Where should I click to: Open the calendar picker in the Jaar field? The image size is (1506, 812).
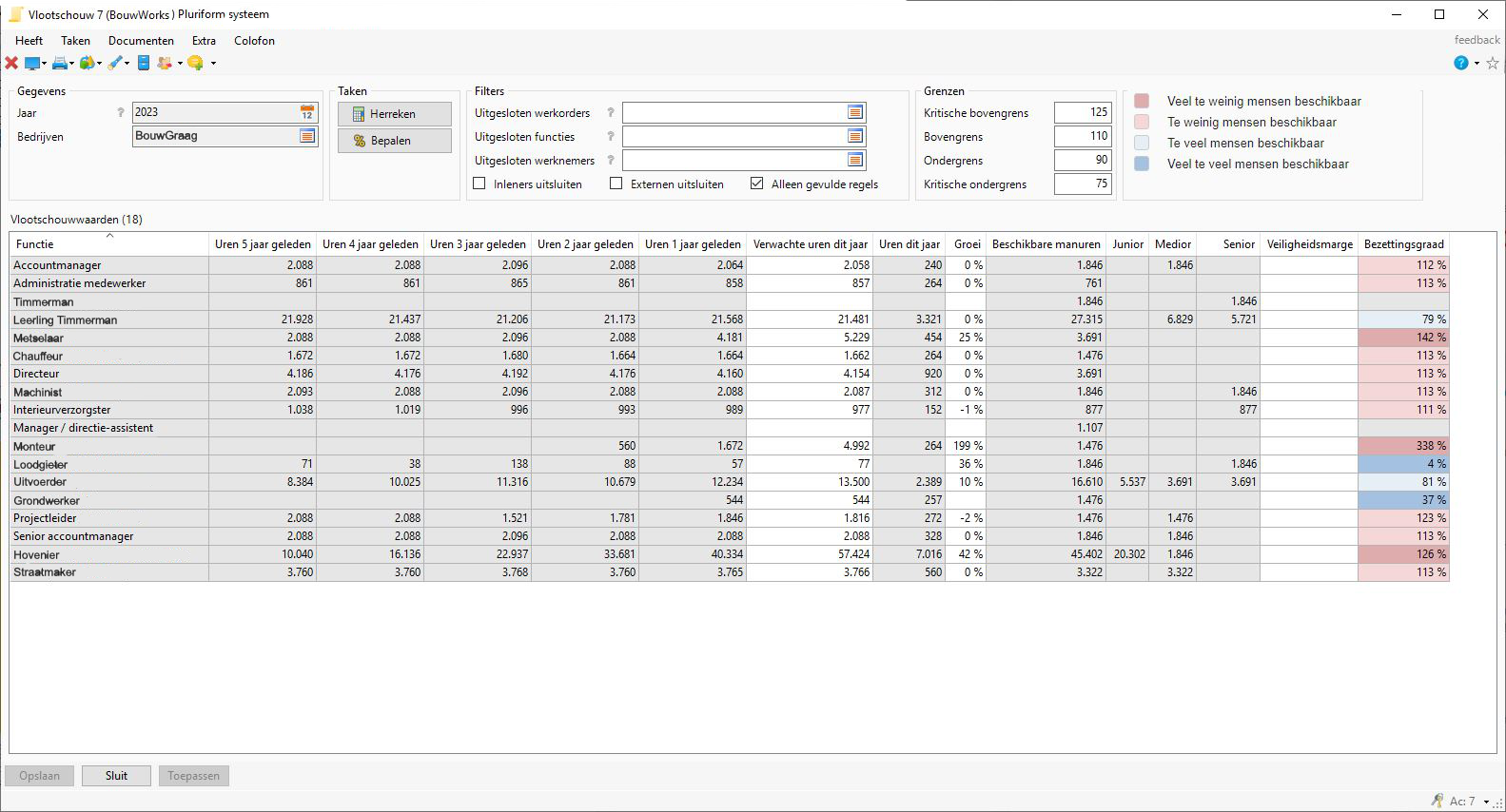point(307,112)
